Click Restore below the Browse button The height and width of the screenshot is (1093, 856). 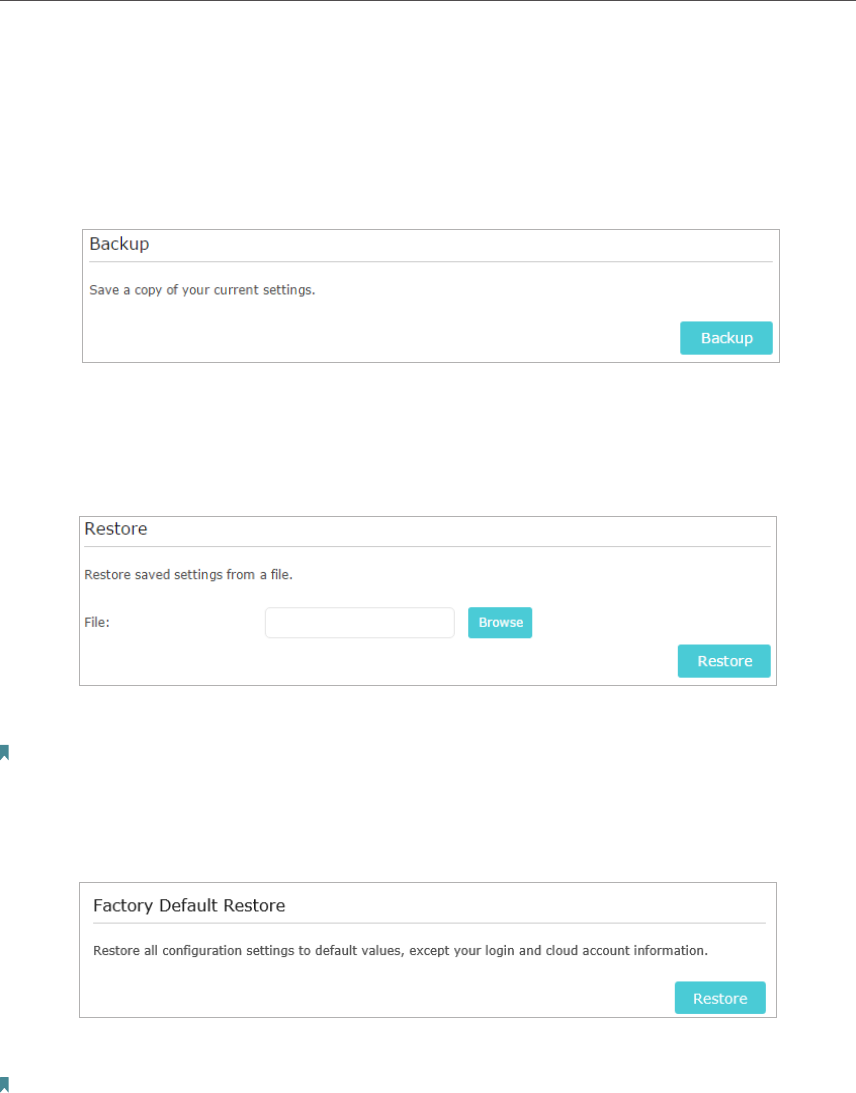point(724,661)
